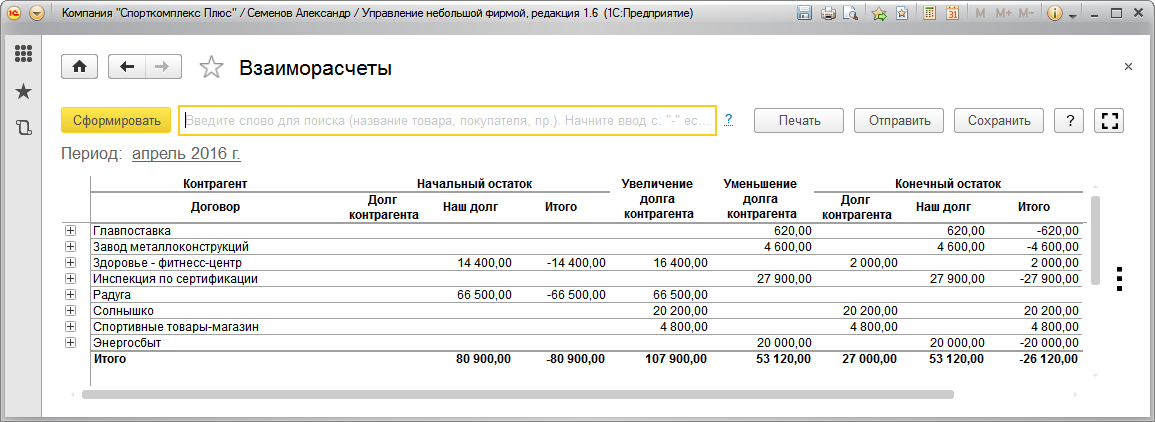Expand the Инспекция по сертификации row
This screenshot has height=422, width=1155.
(x=71, y=278)
